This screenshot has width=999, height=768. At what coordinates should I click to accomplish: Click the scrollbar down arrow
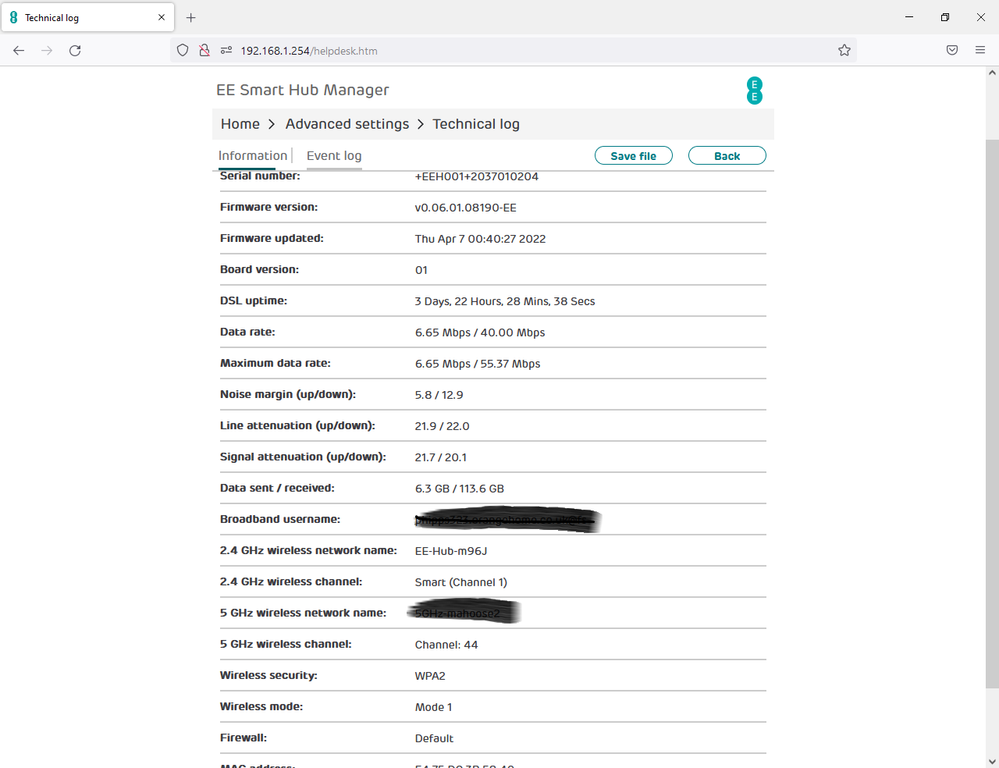992,761
